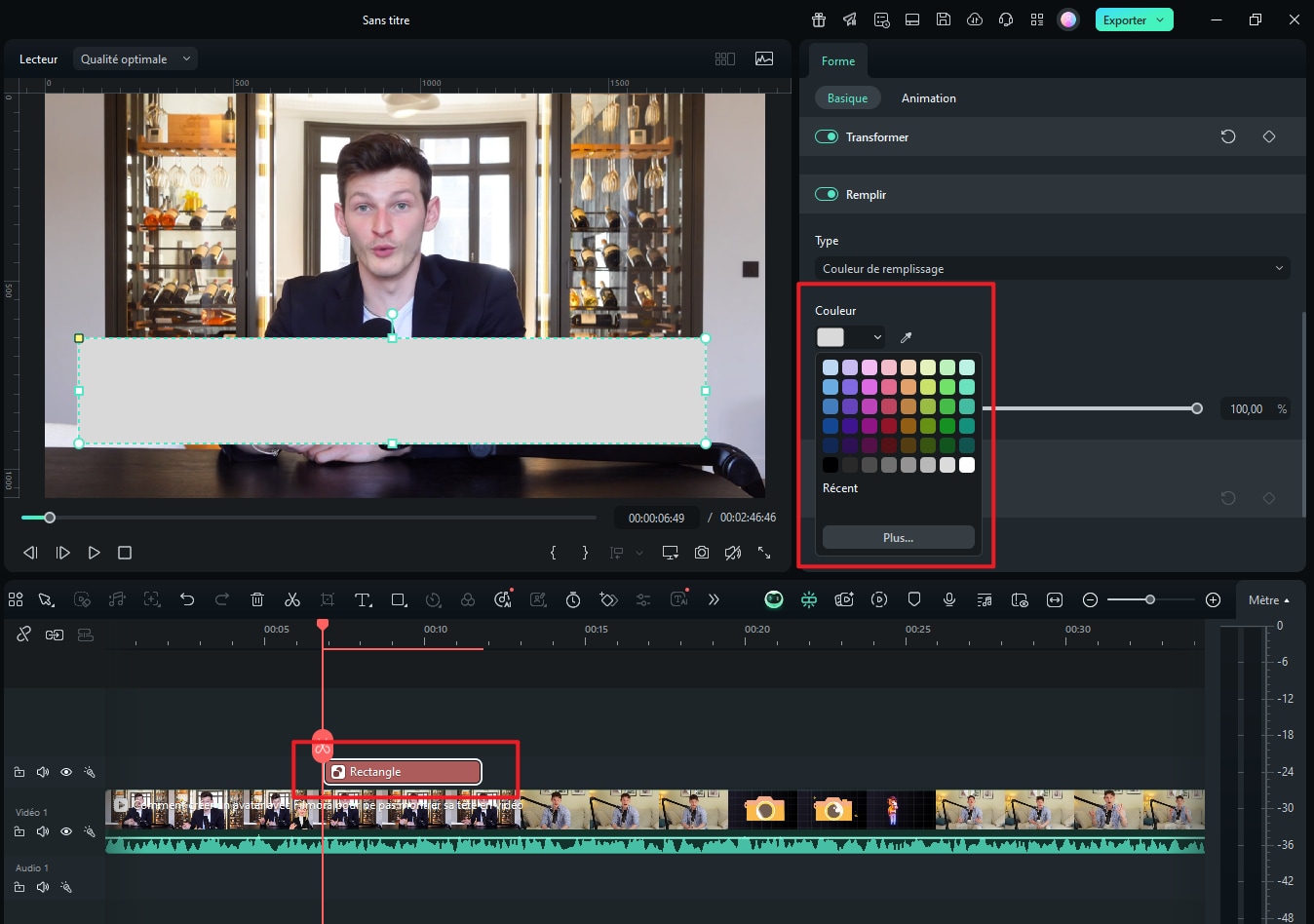Image resolution: width=1314 pixels, height=924 pixels.
Task: Switch to the Animation sub-tab
Action: pyautogui.click(x=928, y=97)
